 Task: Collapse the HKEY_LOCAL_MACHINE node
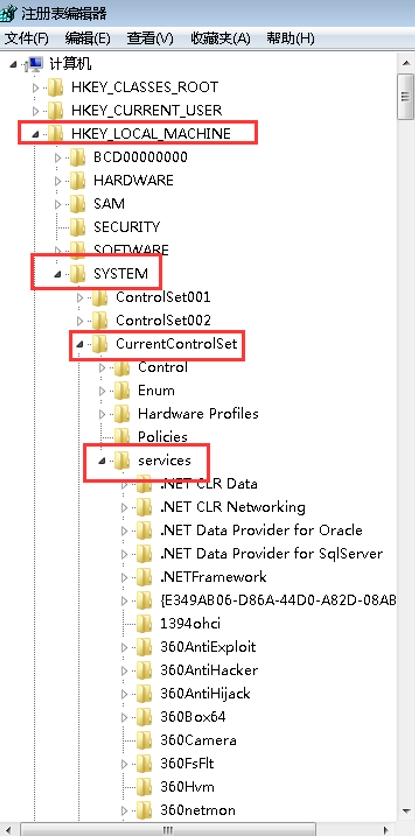(x=36, y=134)
